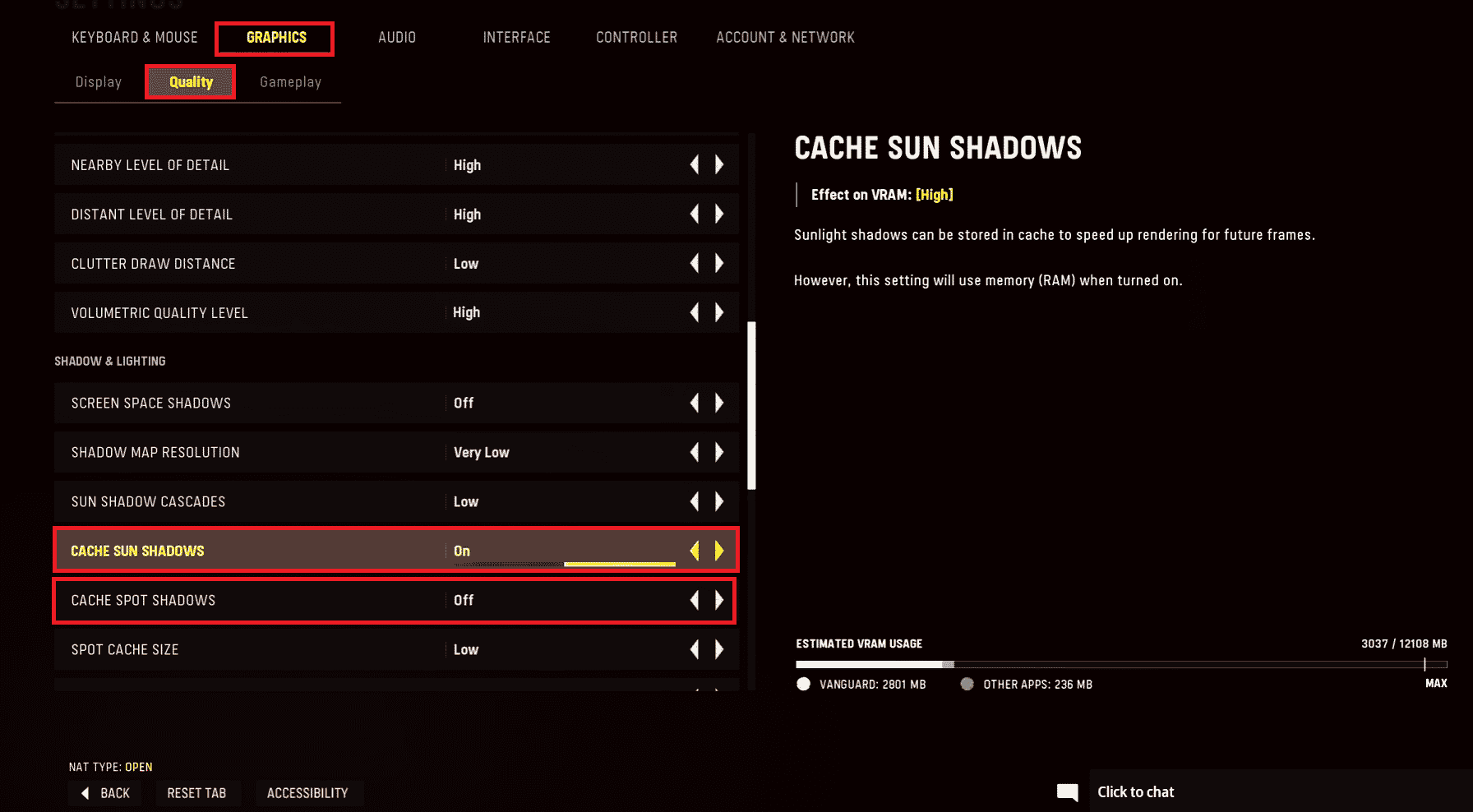This screenshot has width=1473, height=812.
Task: Toggle Cache Sun Shadows with right arrow
Action: 719,551
